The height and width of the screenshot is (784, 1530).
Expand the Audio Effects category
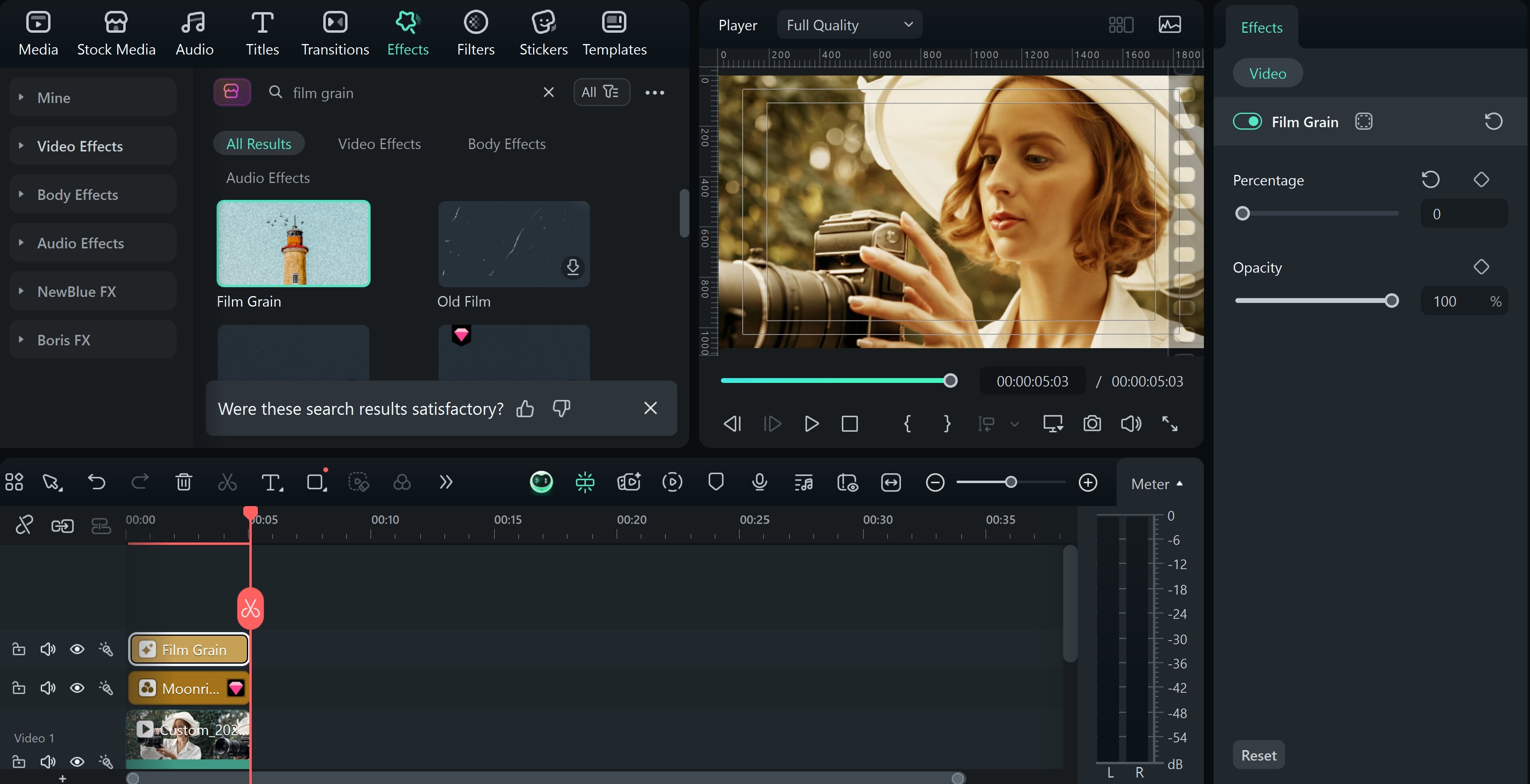[93, 243]
